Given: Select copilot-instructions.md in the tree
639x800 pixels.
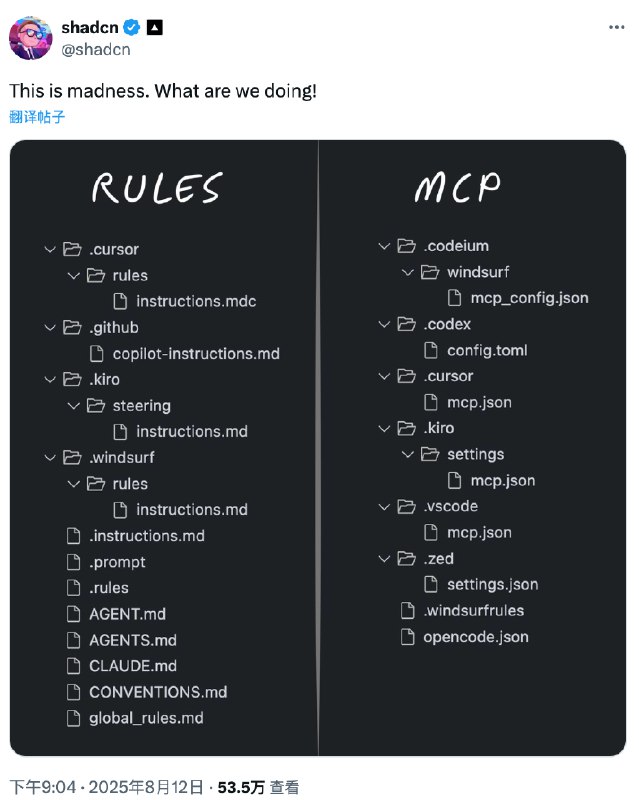Looking at the screenshot, I should coord(196,354).
